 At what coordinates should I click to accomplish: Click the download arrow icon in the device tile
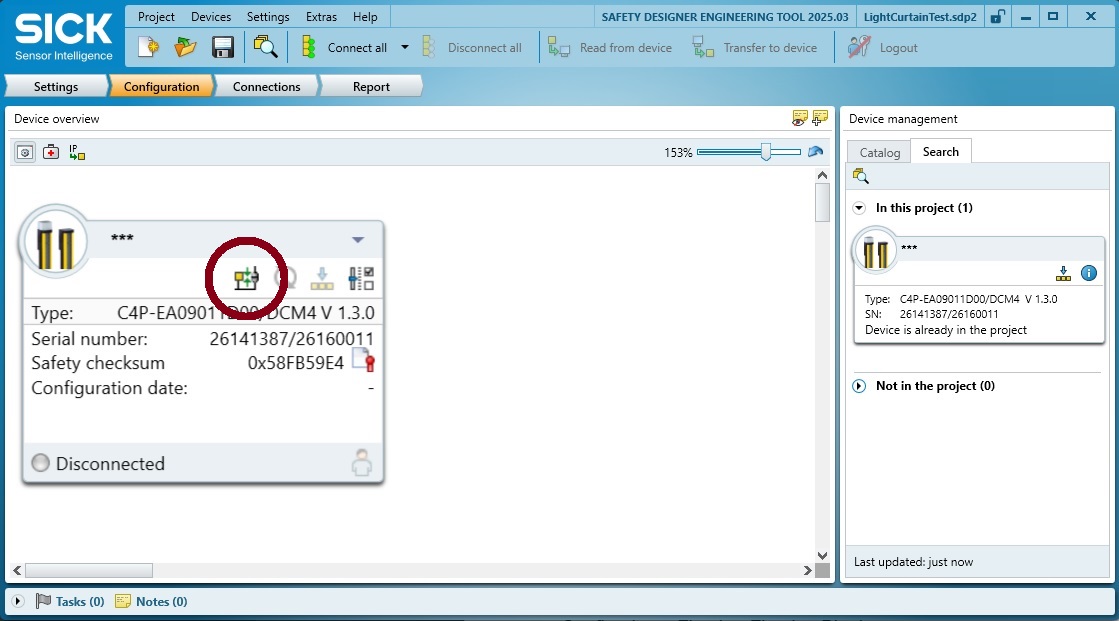coord(322,278)
